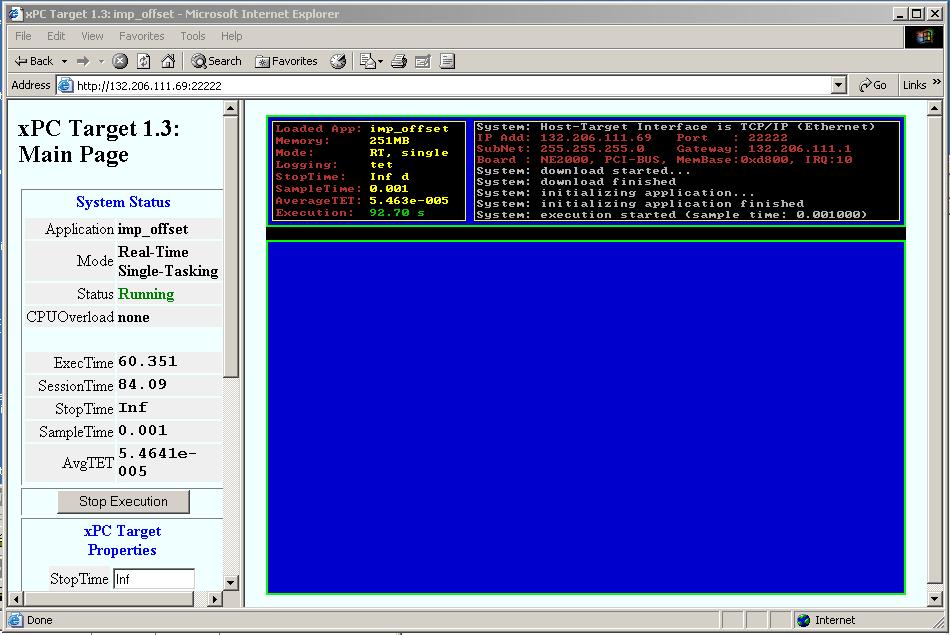Click the left frame scroll up arrow
Image resolution: width=950 pixels, height=635 pixels.
tap(230, 108)
